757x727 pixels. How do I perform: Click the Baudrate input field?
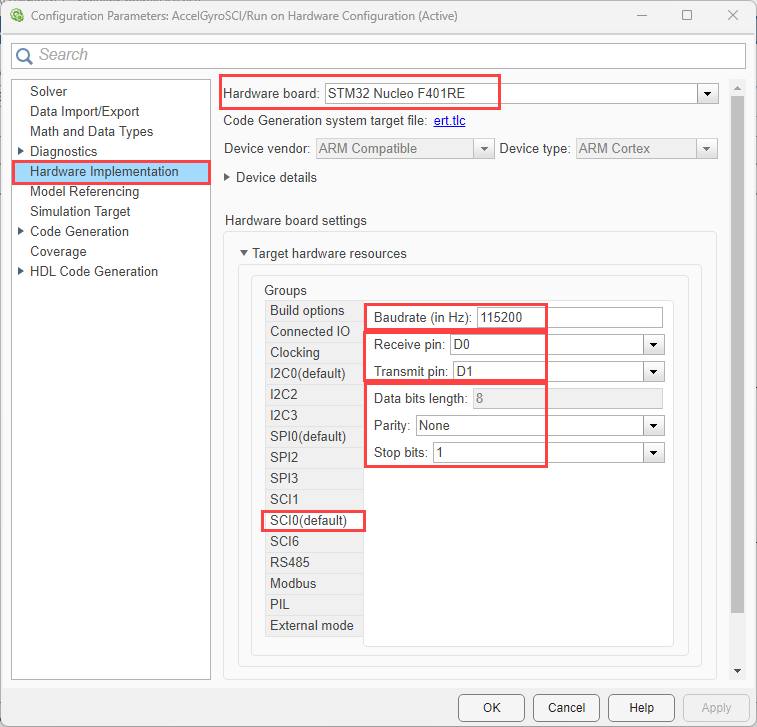tap(568, 318)
